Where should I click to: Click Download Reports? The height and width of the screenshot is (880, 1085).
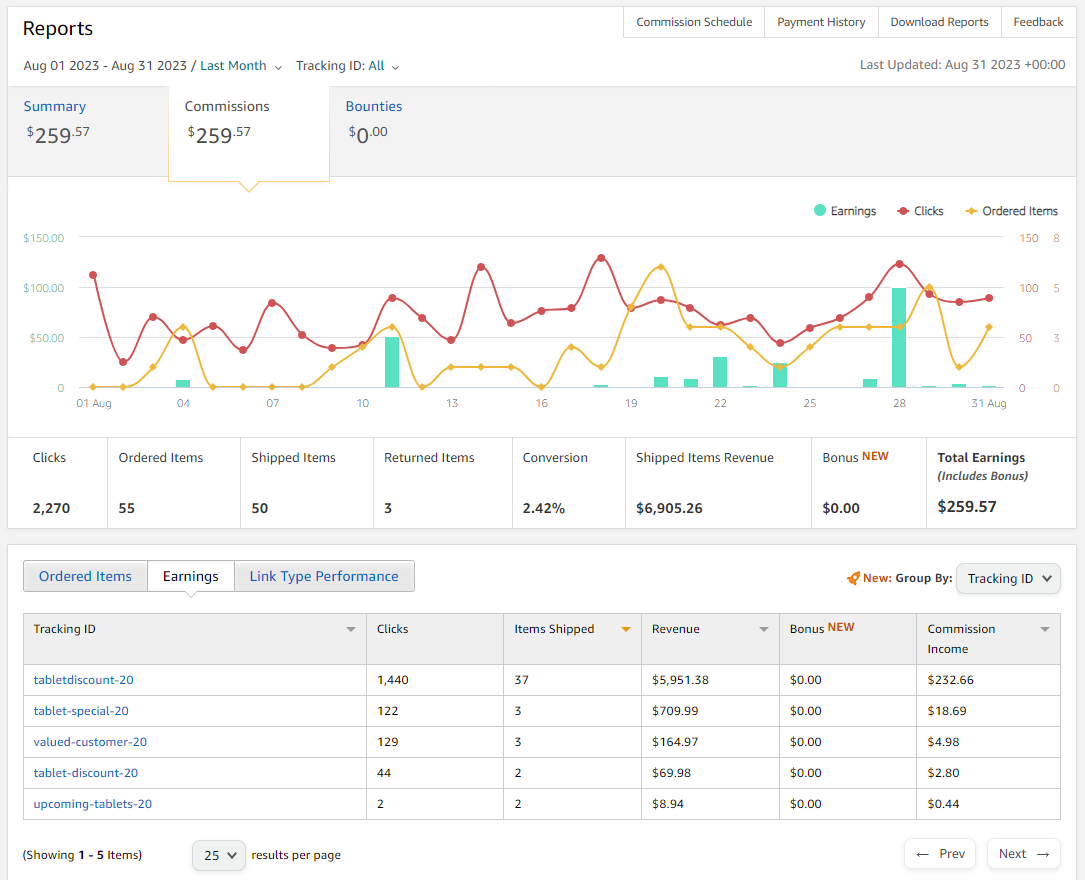tap(940, 22)
